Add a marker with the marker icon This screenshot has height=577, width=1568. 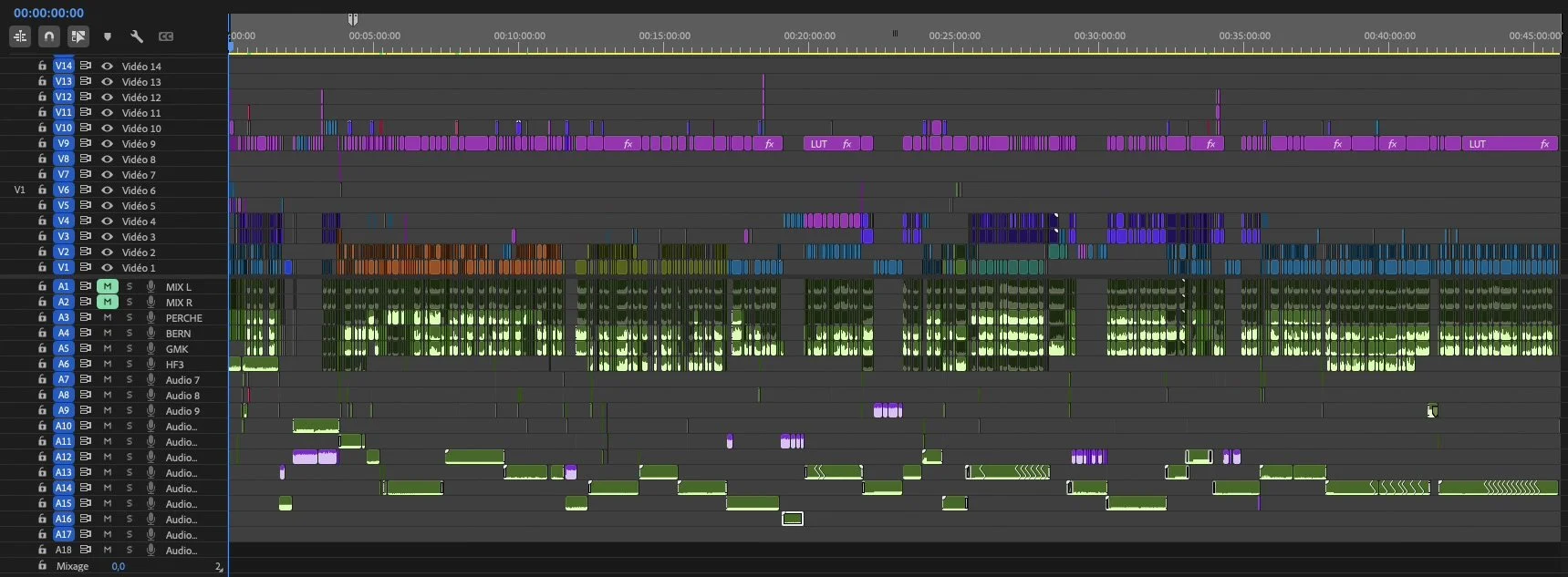(108, 36)
